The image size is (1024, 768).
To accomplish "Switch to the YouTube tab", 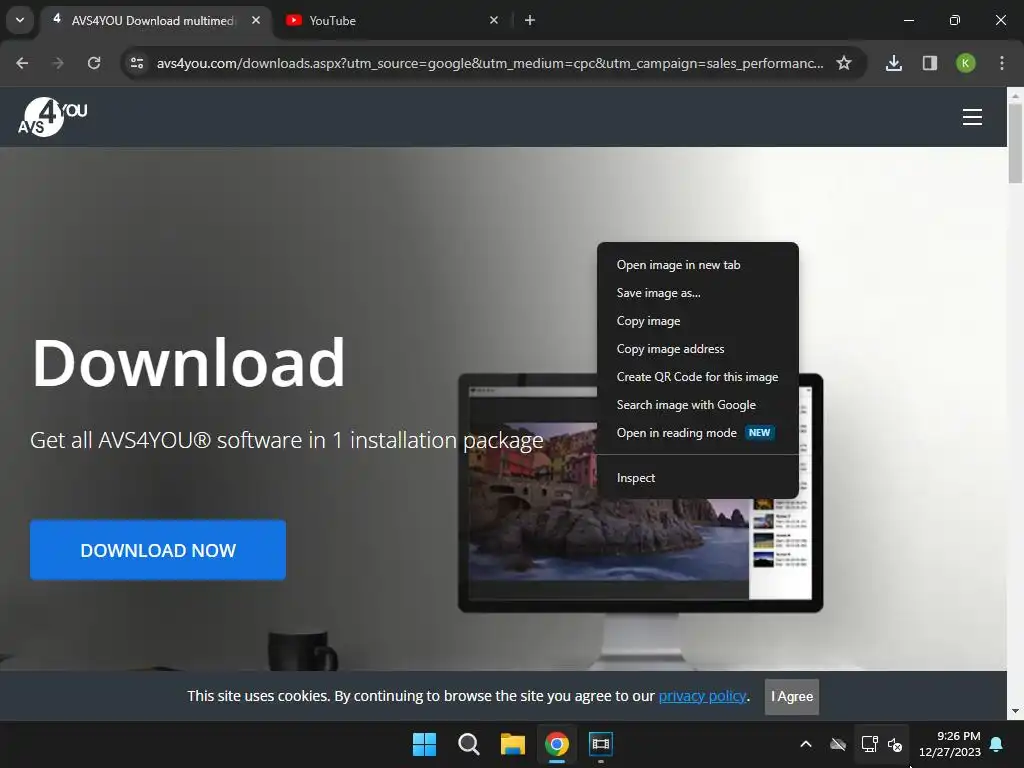I will (x=392, y=20).
